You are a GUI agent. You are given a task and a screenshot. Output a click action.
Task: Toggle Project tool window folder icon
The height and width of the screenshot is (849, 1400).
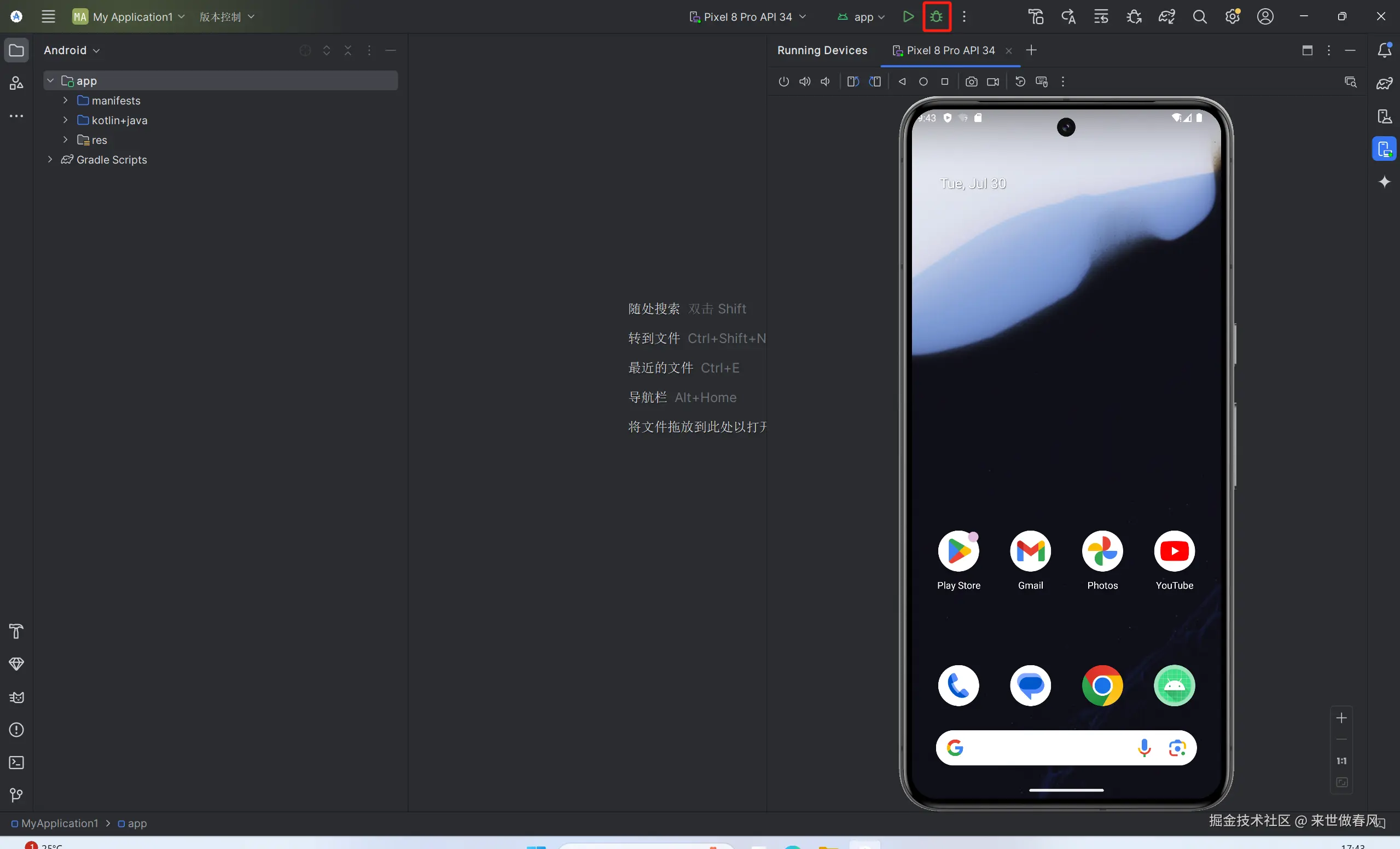[x=16, y=50]
